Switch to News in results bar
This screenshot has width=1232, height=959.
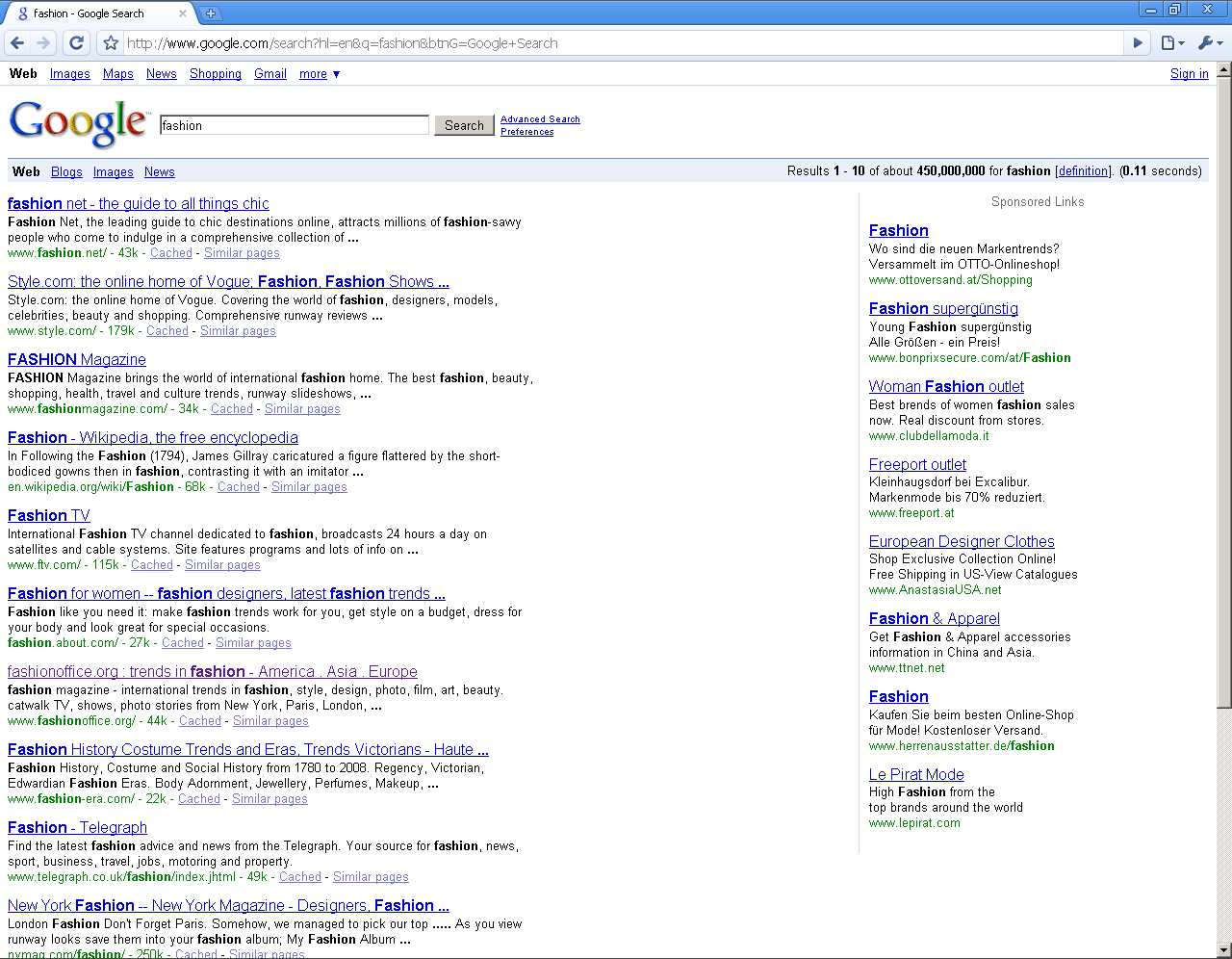160,172
